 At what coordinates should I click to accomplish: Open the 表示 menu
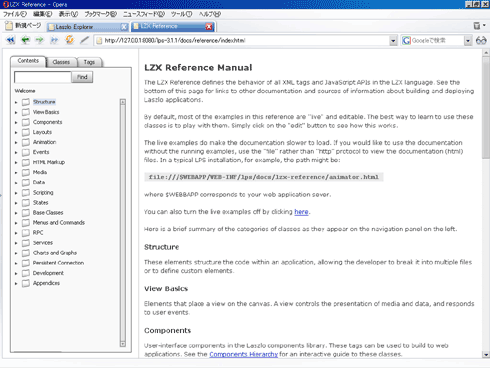pyautogui.click(x=68, y=14)
